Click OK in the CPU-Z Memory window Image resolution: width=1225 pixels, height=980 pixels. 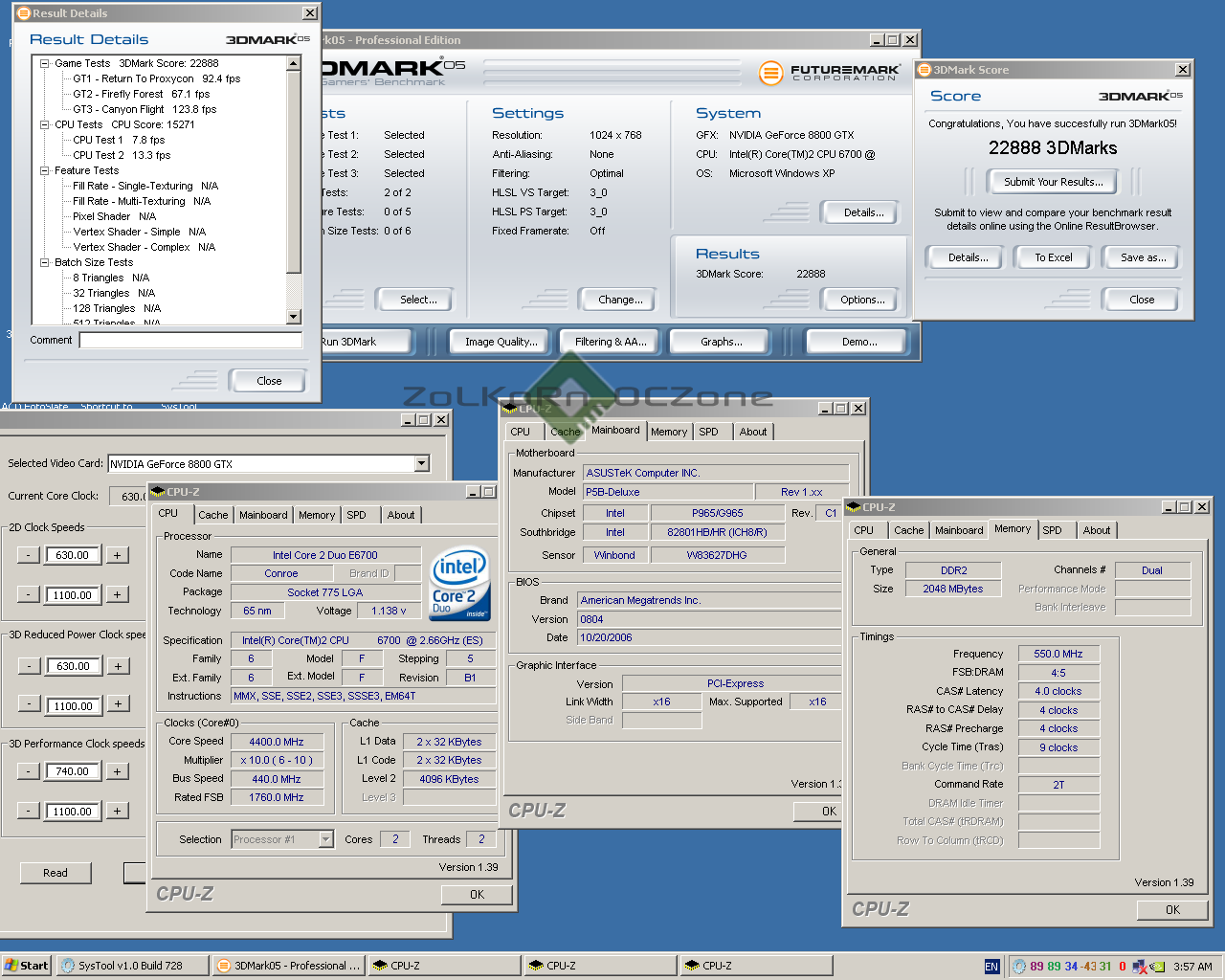click(1172, 910)
